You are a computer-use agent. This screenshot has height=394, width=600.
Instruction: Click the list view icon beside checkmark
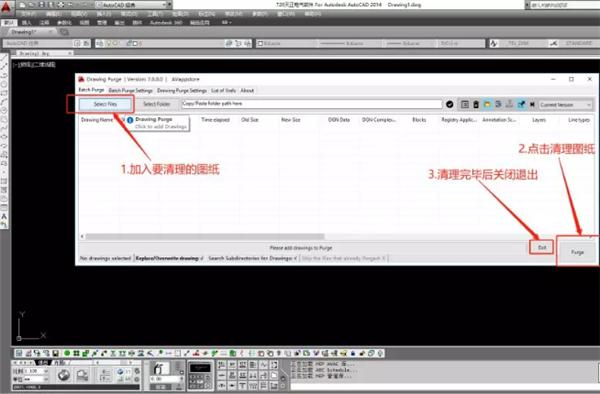465,104
